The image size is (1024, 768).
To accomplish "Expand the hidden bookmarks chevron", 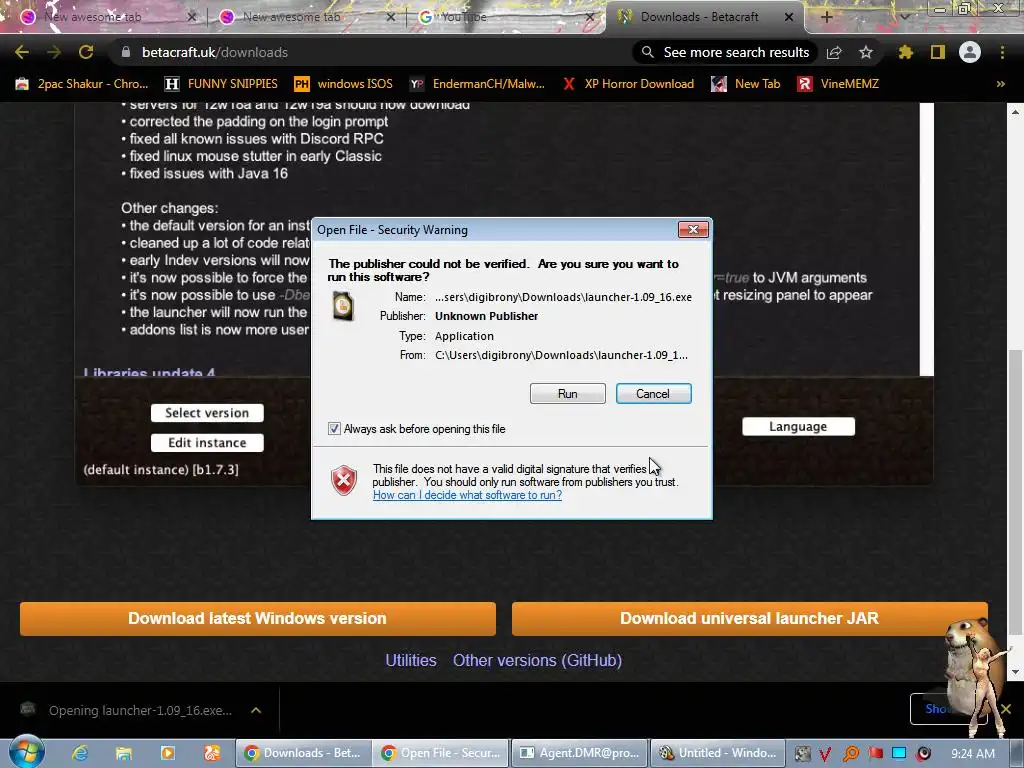I will (1000, 84).
